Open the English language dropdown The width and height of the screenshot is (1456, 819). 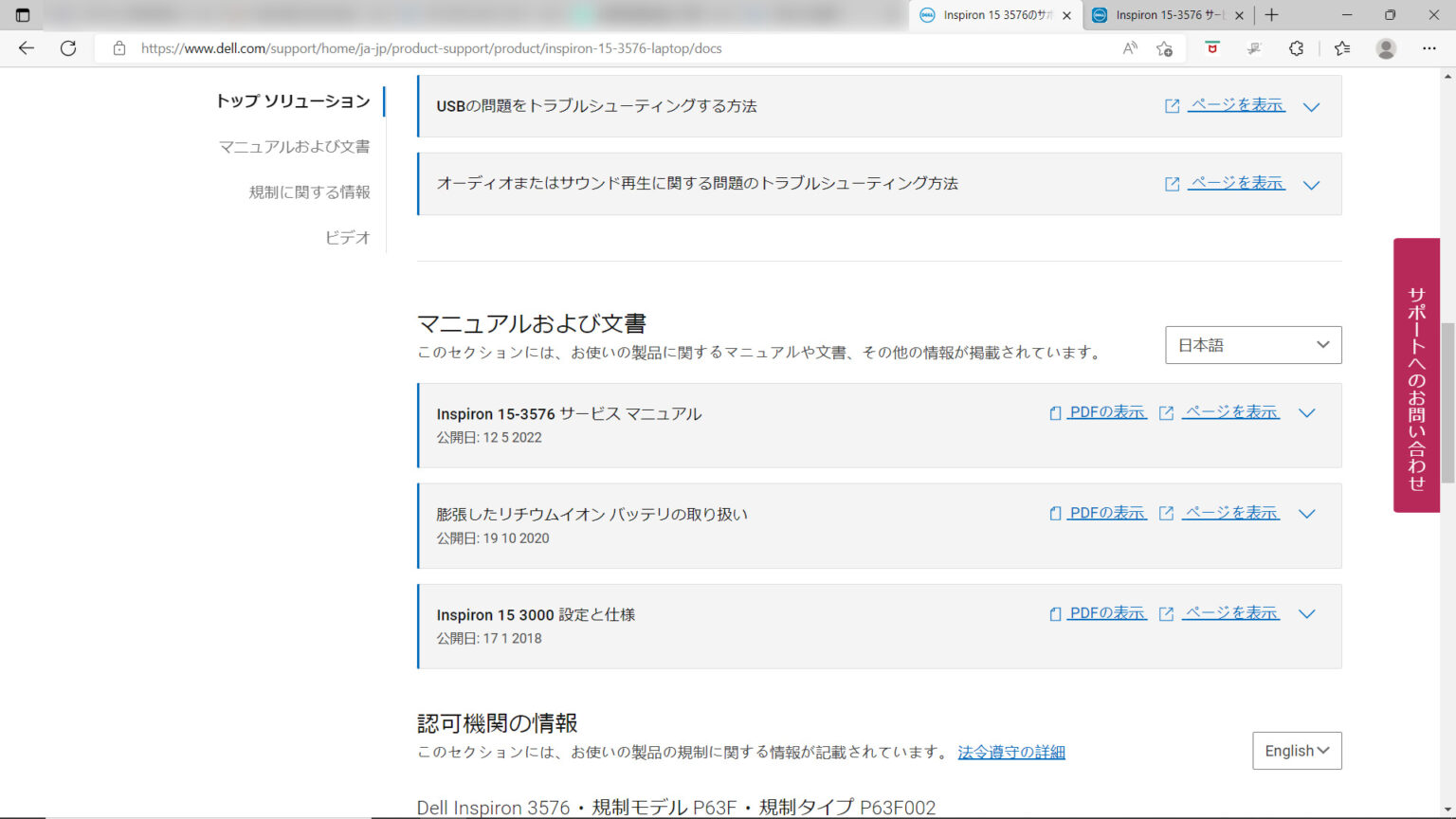1297,750
